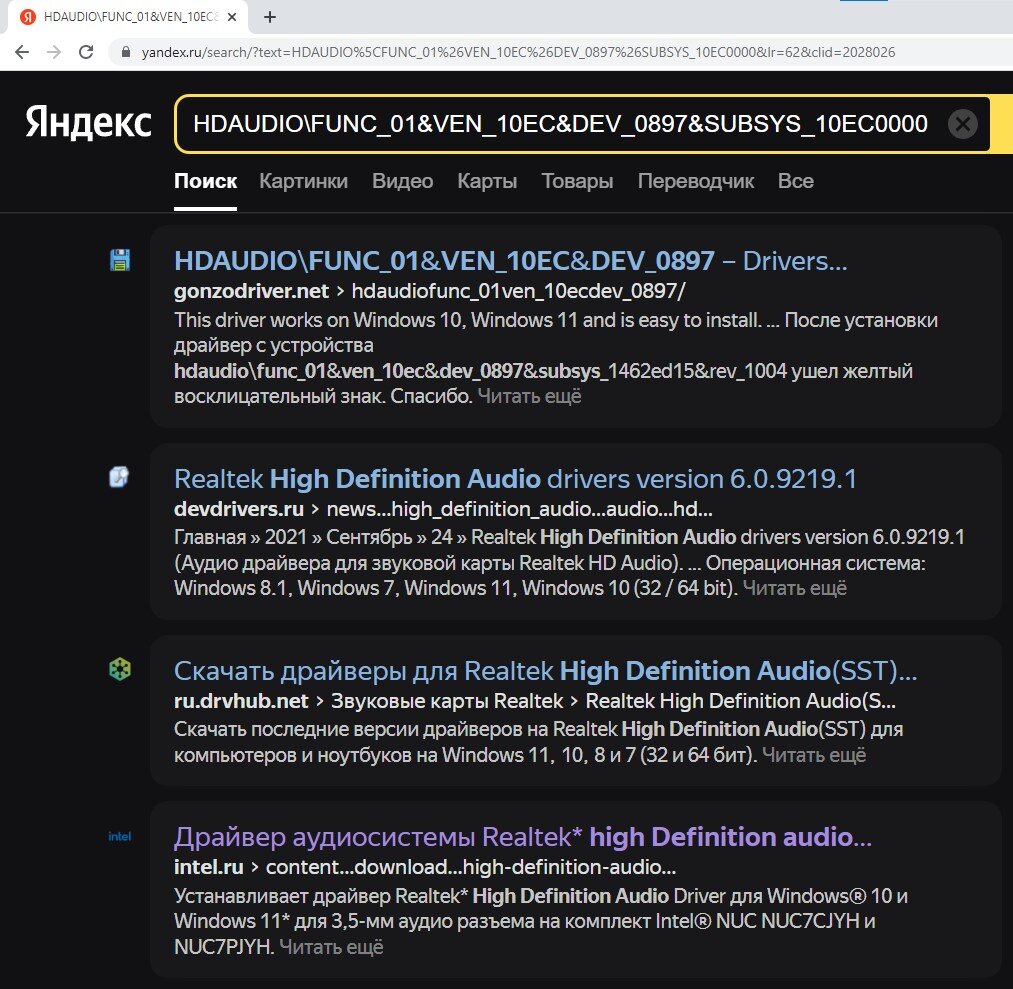
Task: Open the HDAUDIO\FUNC_01&VEN_10EC&DEV_0897 Drivers result
Action: 510,261
